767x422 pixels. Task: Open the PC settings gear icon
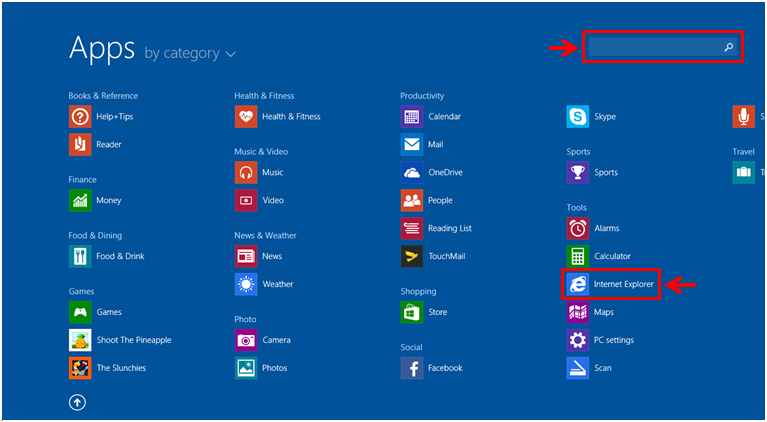tap(577, 340)
